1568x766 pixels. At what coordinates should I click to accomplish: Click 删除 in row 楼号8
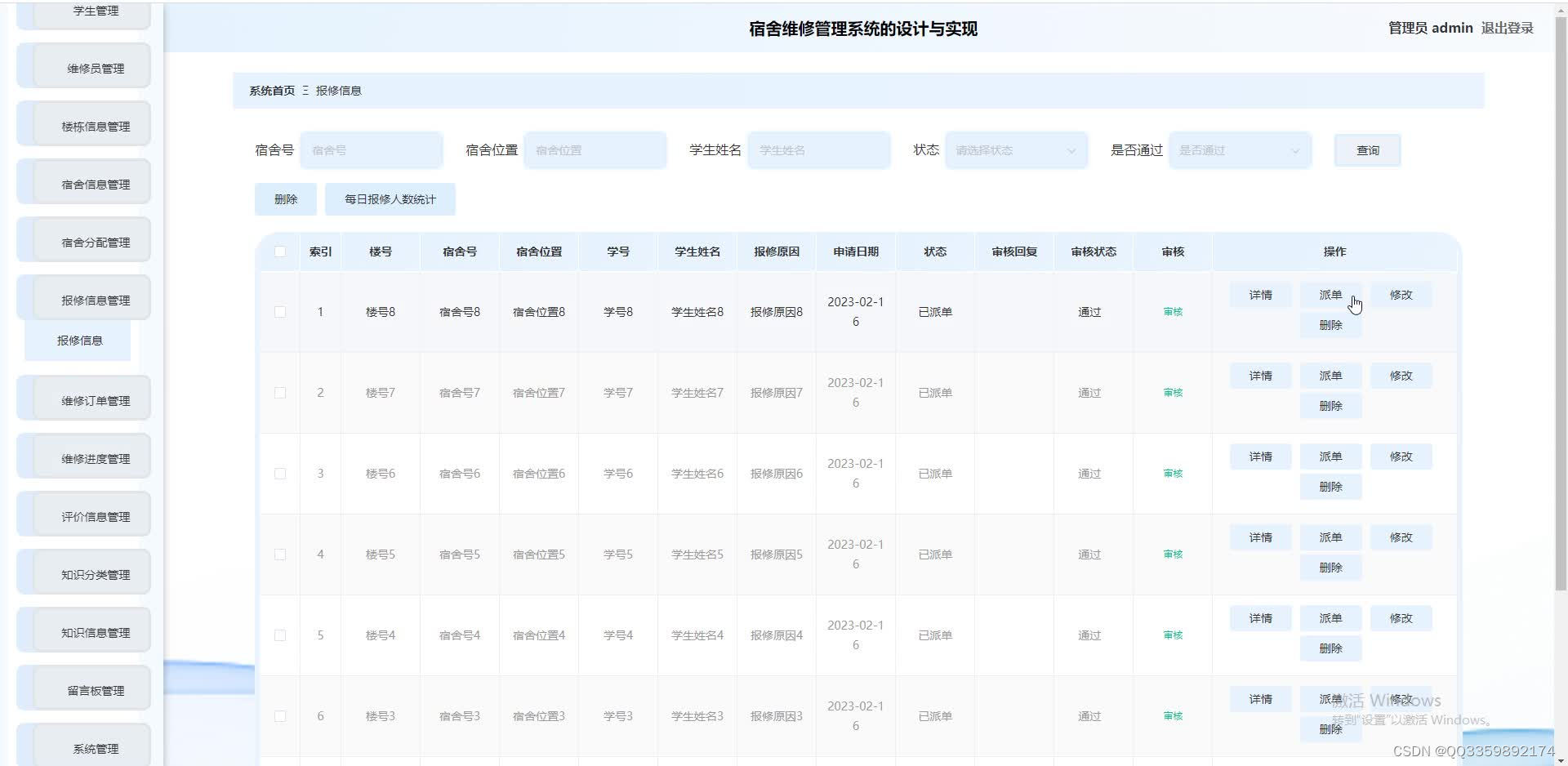pos(1330,325)
